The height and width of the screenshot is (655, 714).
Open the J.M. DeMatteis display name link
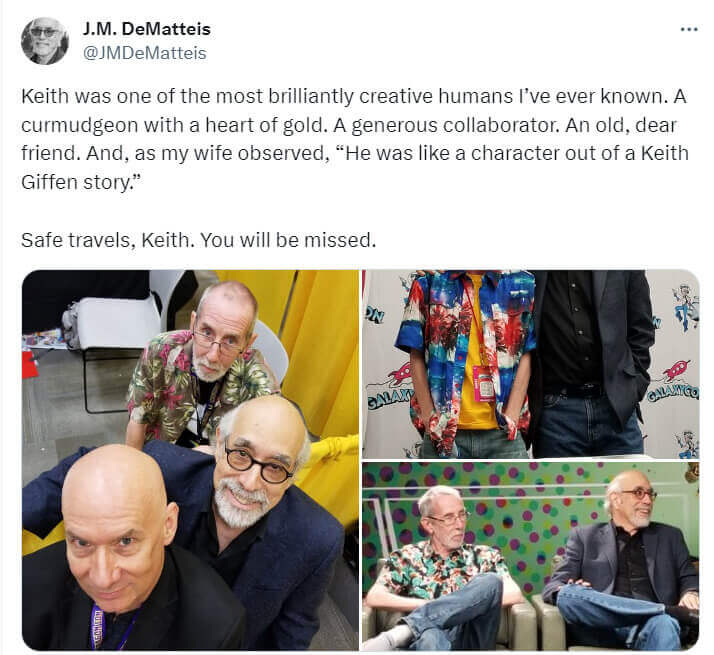click(x=146, y=29)
